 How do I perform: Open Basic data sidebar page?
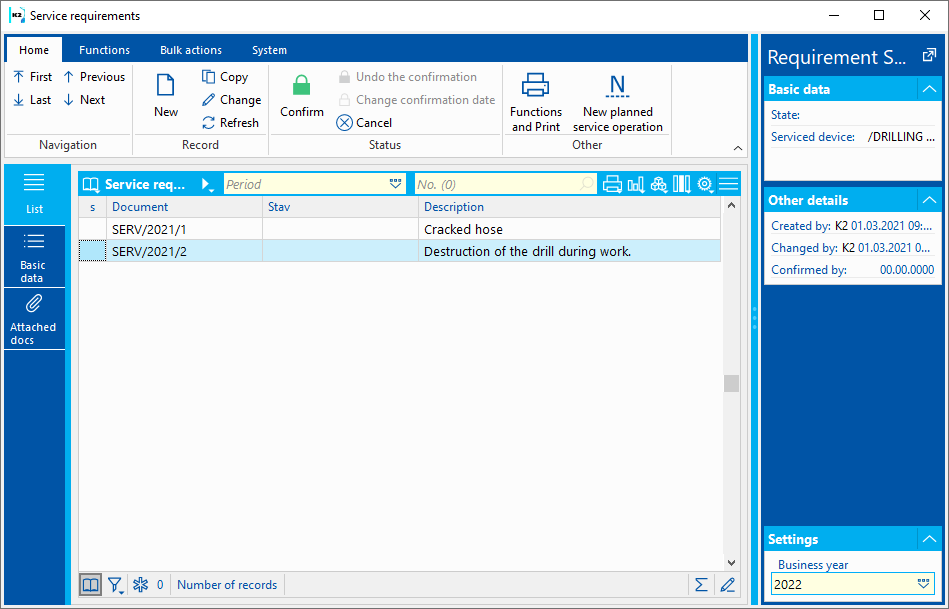coord(34,257)
